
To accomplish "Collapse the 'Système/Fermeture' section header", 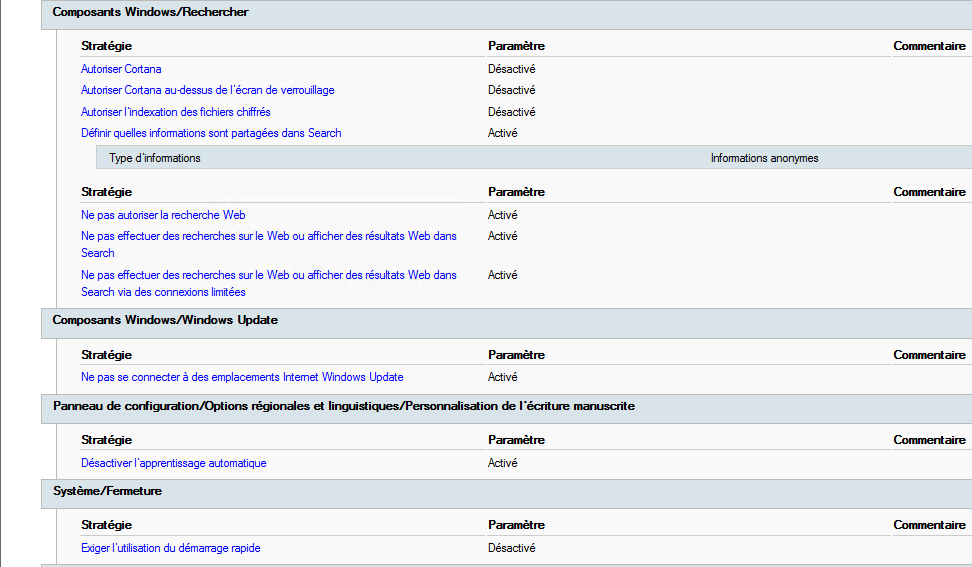I will click(107, 491).
